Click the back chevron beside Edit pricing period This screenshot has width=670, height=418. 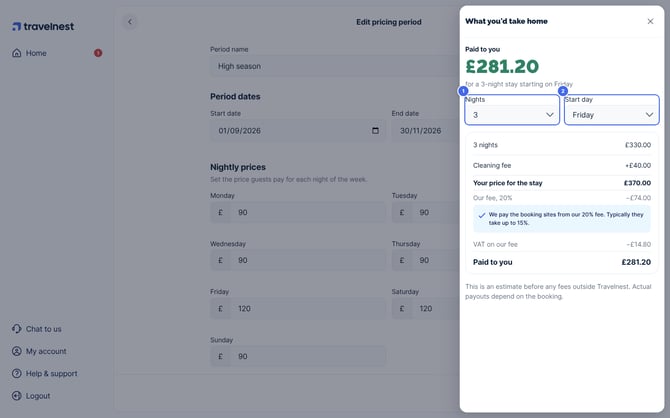[x=130, y=21]
